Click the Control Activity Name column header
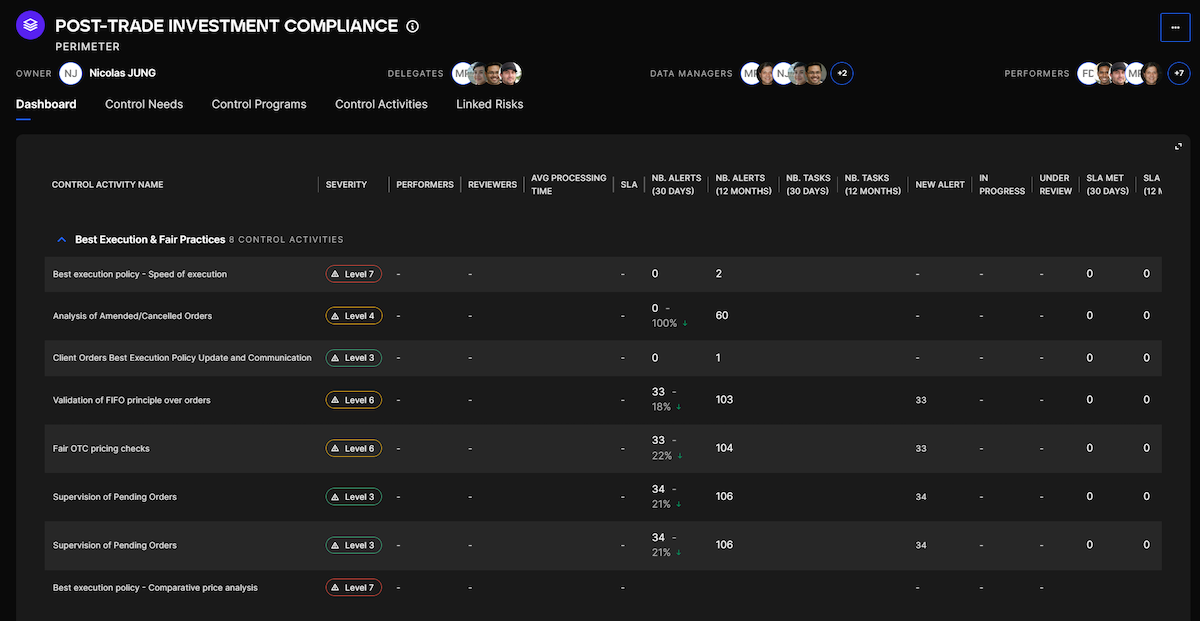Image resolution: width=1200 pixels, height=621 pixels. (x=107, y=185)
